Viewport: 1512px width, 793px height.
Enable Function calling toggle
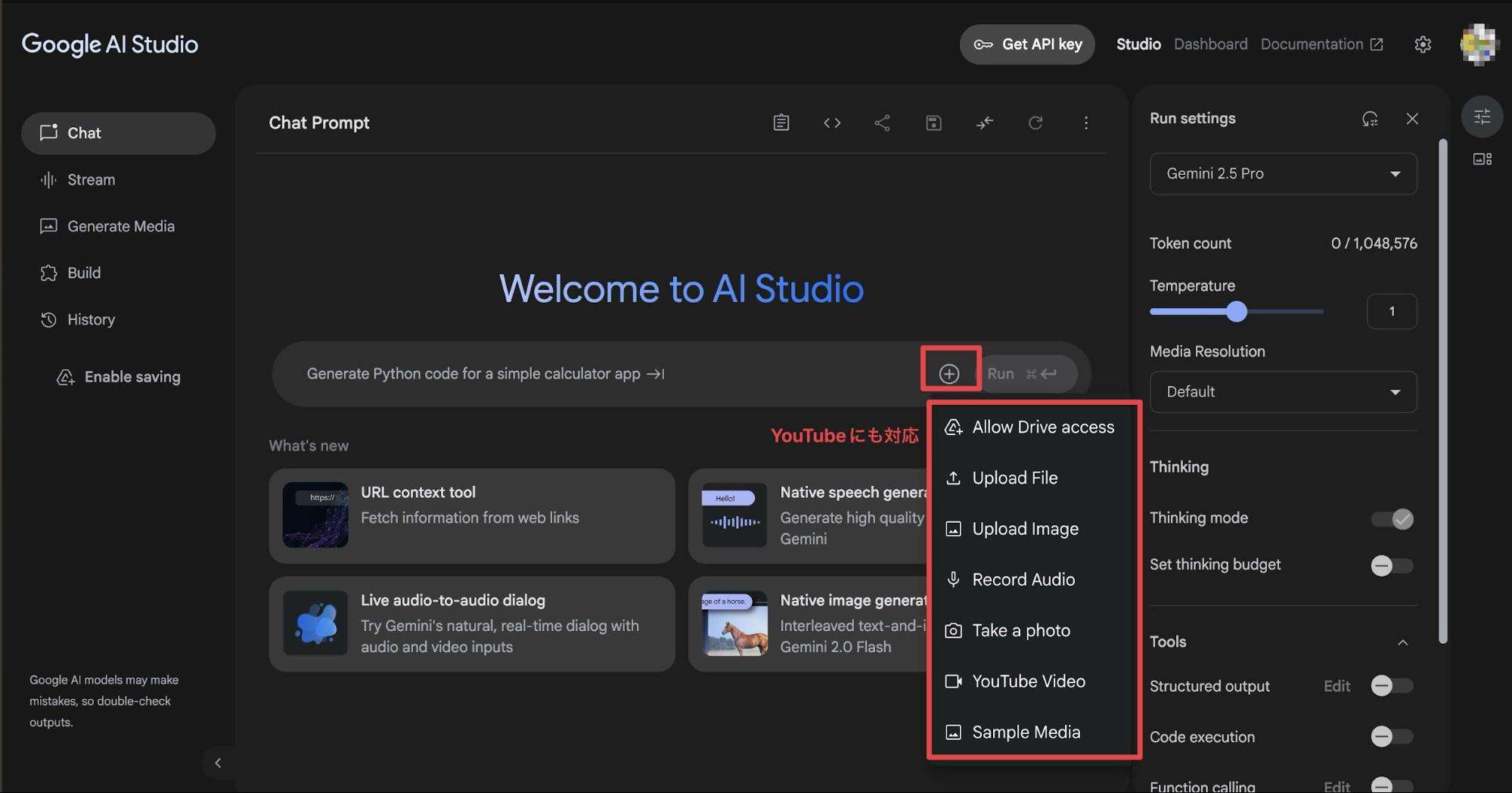[x=1392, y=785]
